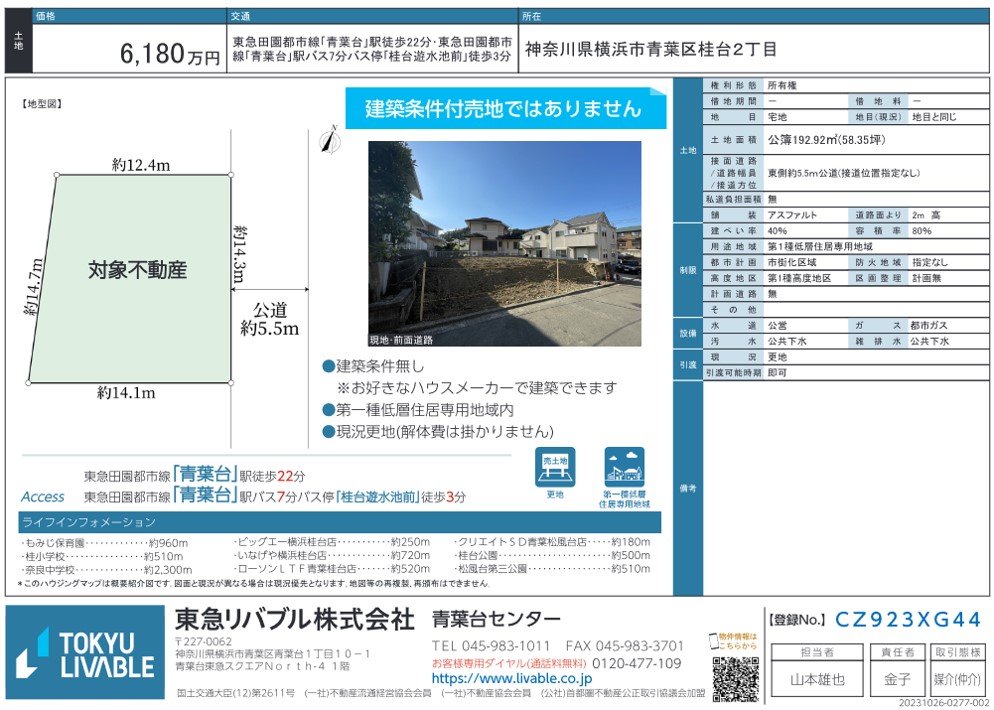Click the toll-free number 0120-477-109

[637, 663]
